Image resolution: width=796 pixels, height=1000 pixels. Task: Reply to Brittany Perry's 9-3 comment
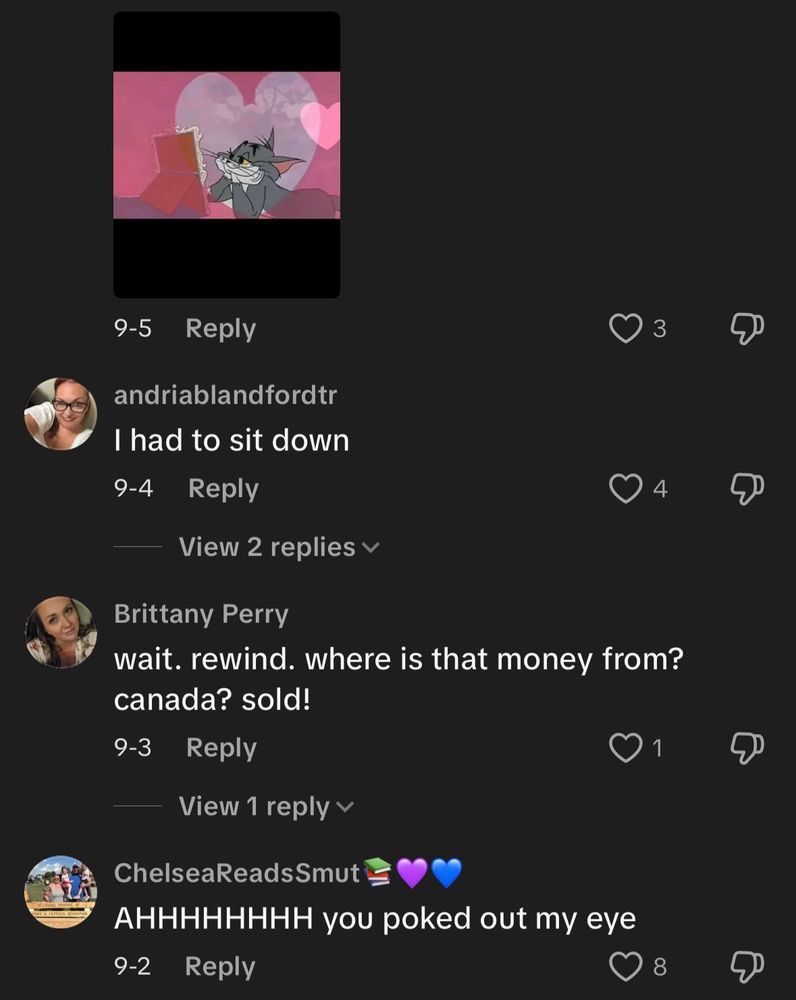(221, 747)
